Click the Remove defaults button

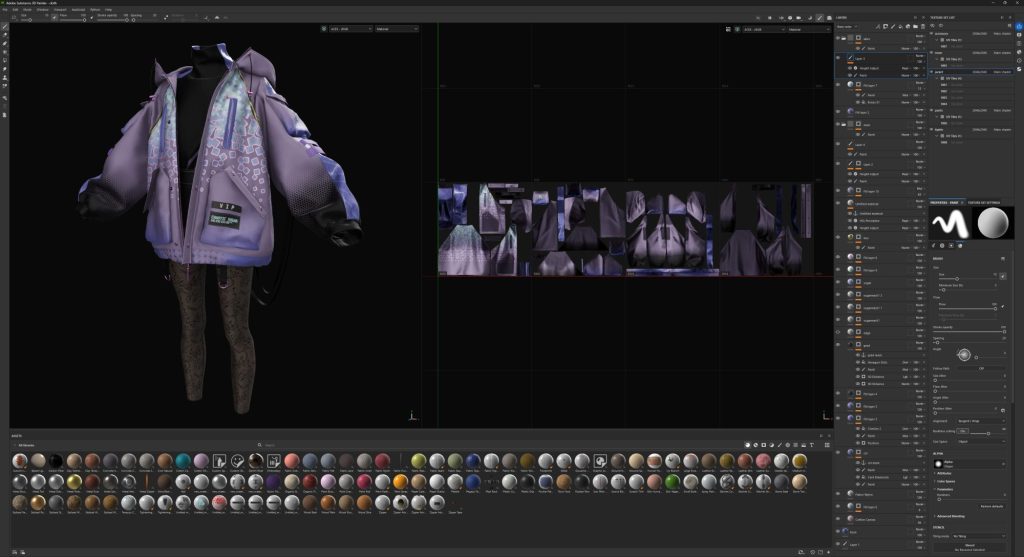pyautogui.click(x=990, y=507)
